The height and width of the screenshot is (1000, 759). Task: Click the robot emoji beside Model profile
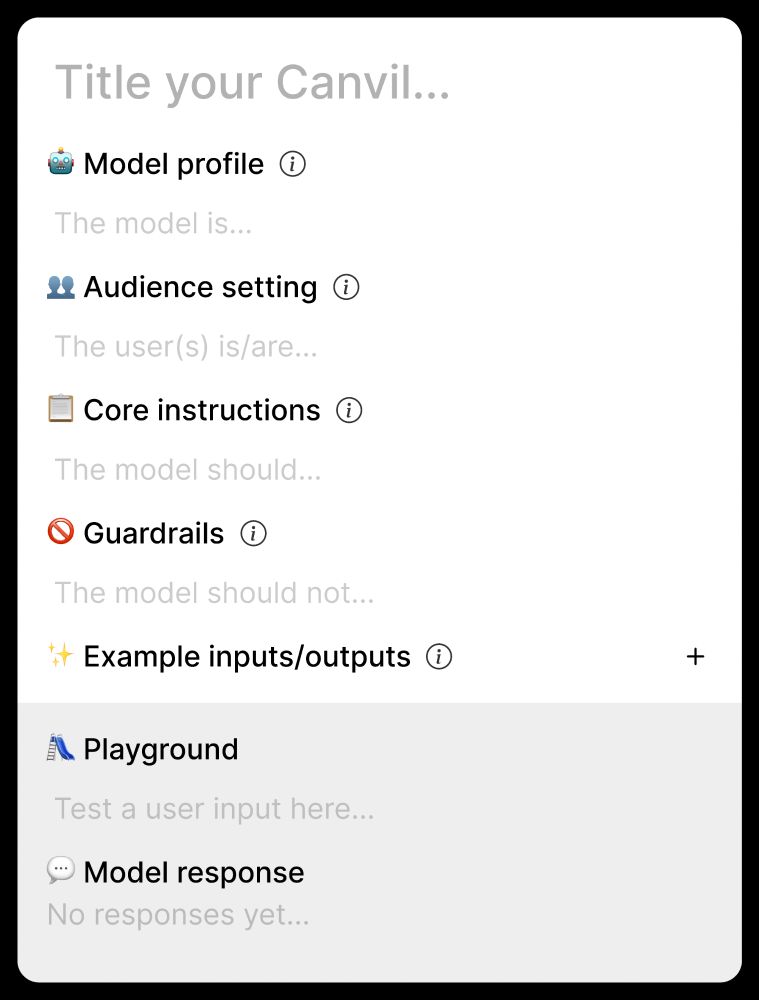pos(61,162)
